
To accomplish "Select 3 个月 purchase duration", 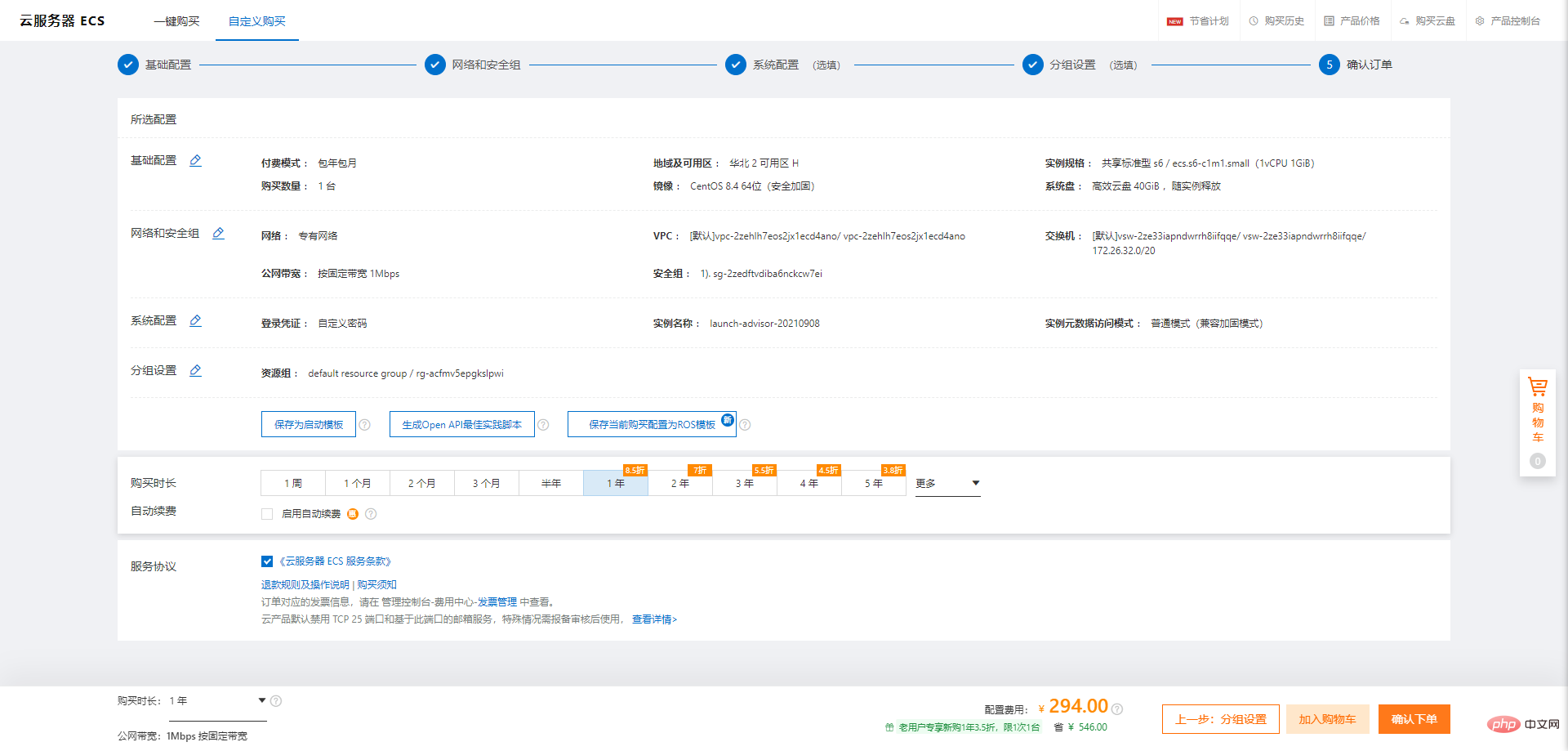I will point(487,483).
